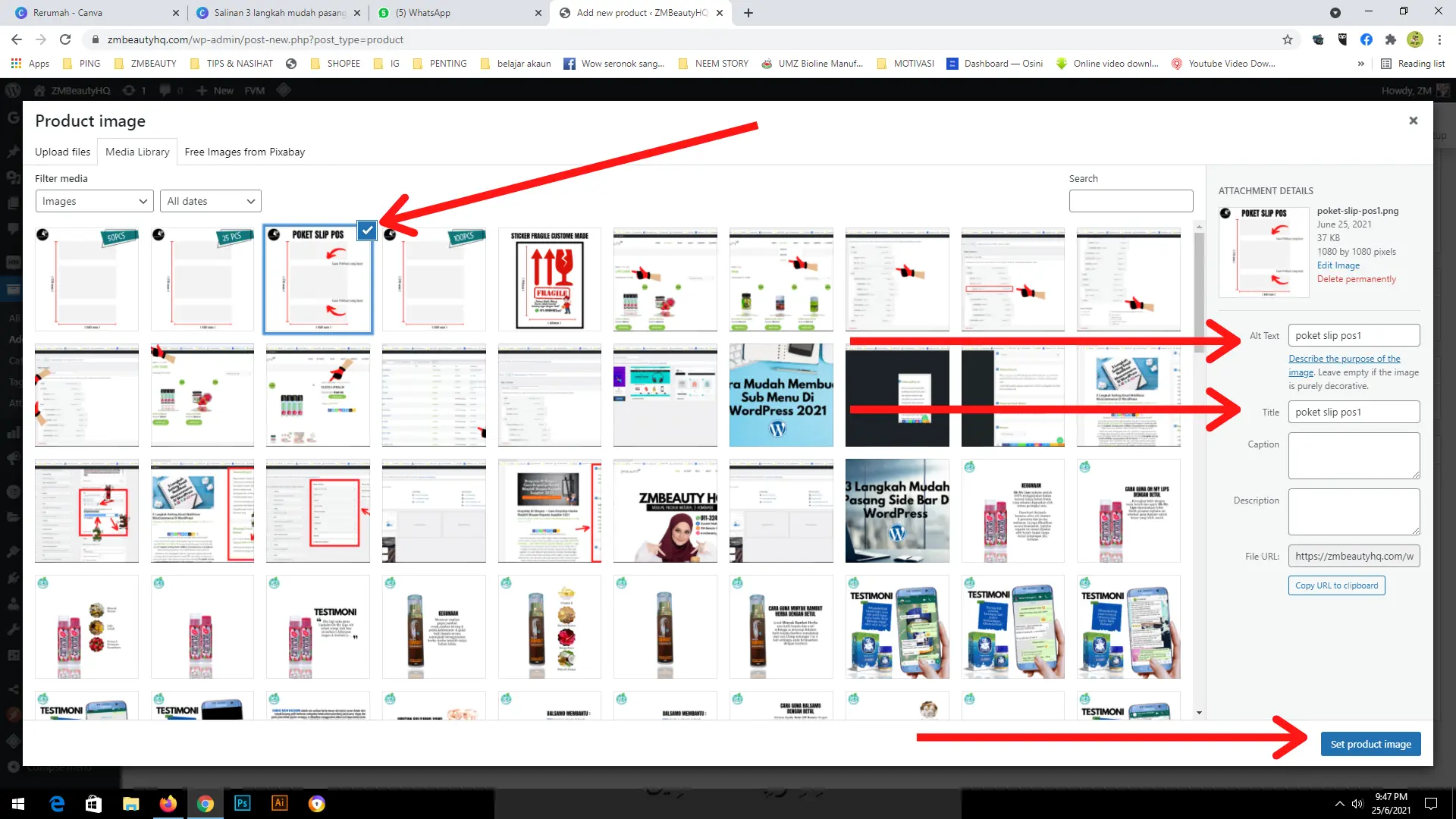Click the Description textarea
Image resolution: width=1456 pixels, height=819 pixels.
click(1354, 511)
